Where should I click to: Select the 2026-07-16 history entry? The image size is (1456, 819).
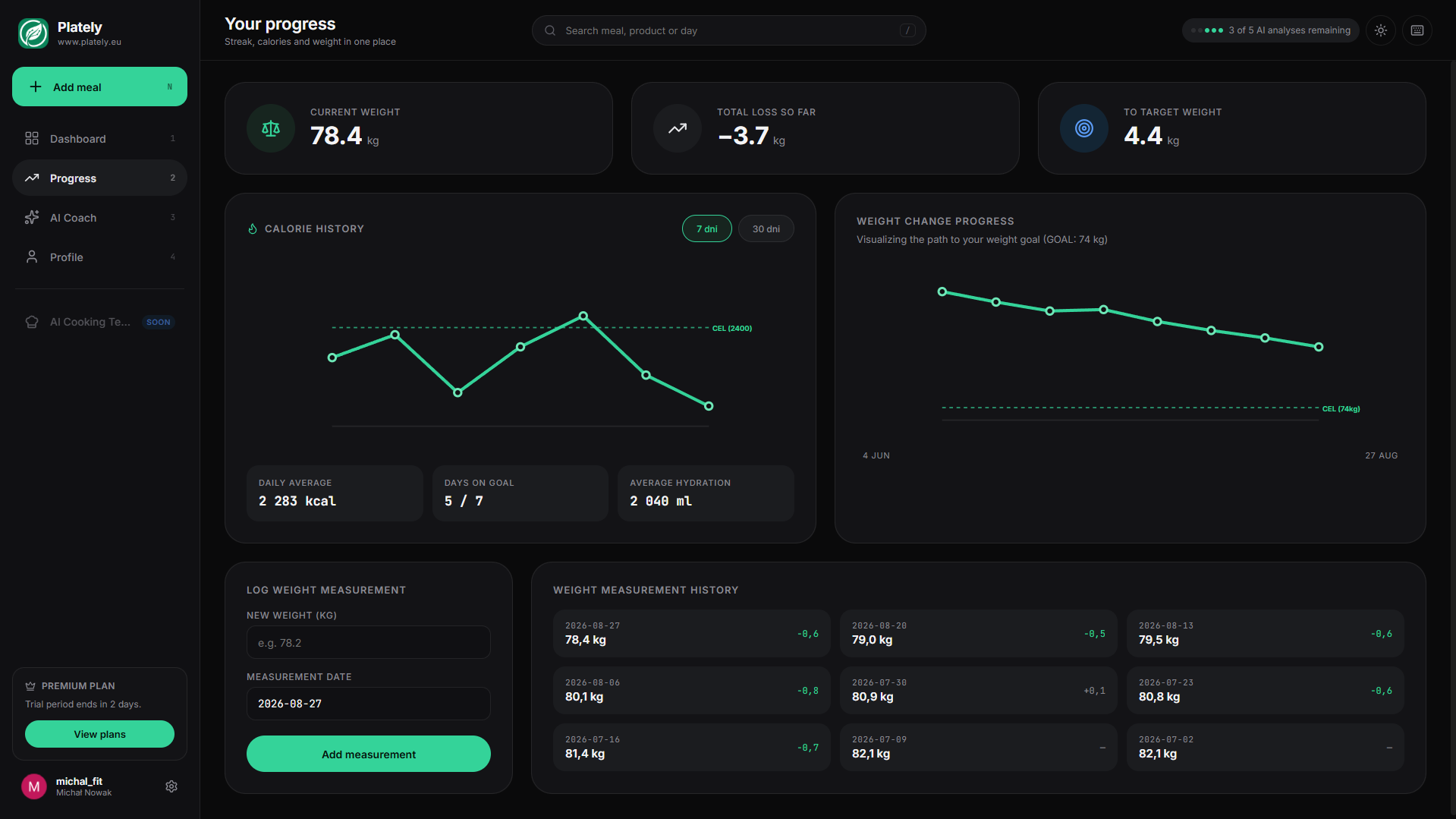tap(692, 747)
